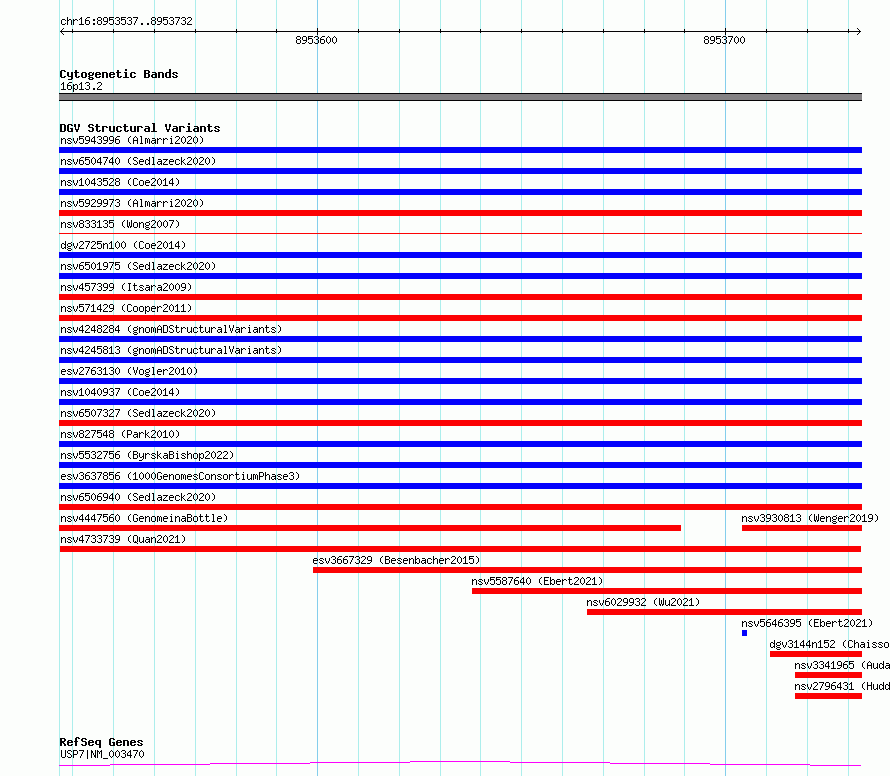The height and width of the screenshot is (776, 890).
Task: Click the gray 16p13.2 cytogenetic band bar
Action: (460, 97)
